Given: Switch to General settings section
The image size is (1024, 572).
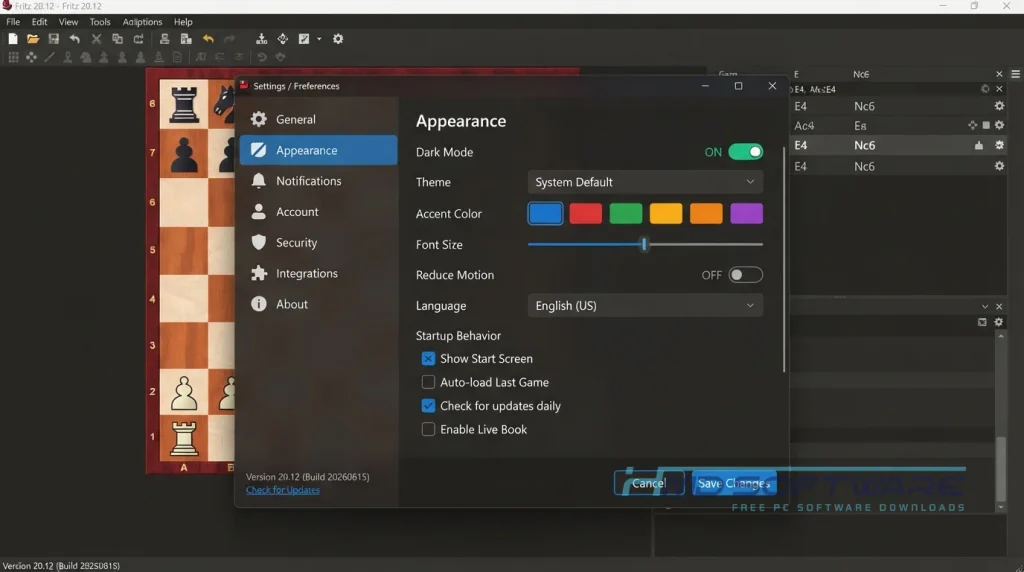Looking at the screenshot, I should 319,119.
